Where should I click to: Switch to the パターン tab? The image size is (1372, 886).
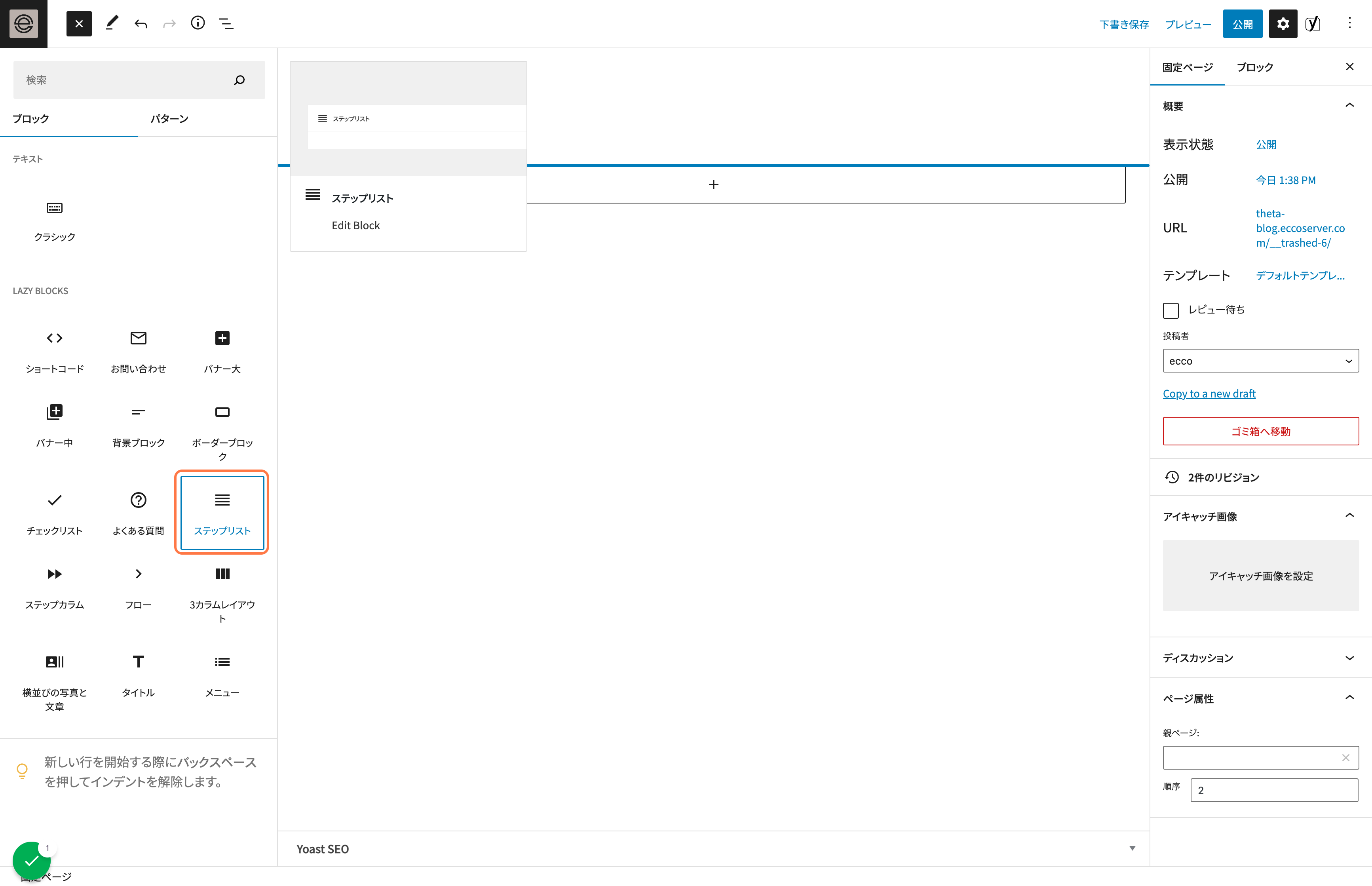[x=170, y=118]
